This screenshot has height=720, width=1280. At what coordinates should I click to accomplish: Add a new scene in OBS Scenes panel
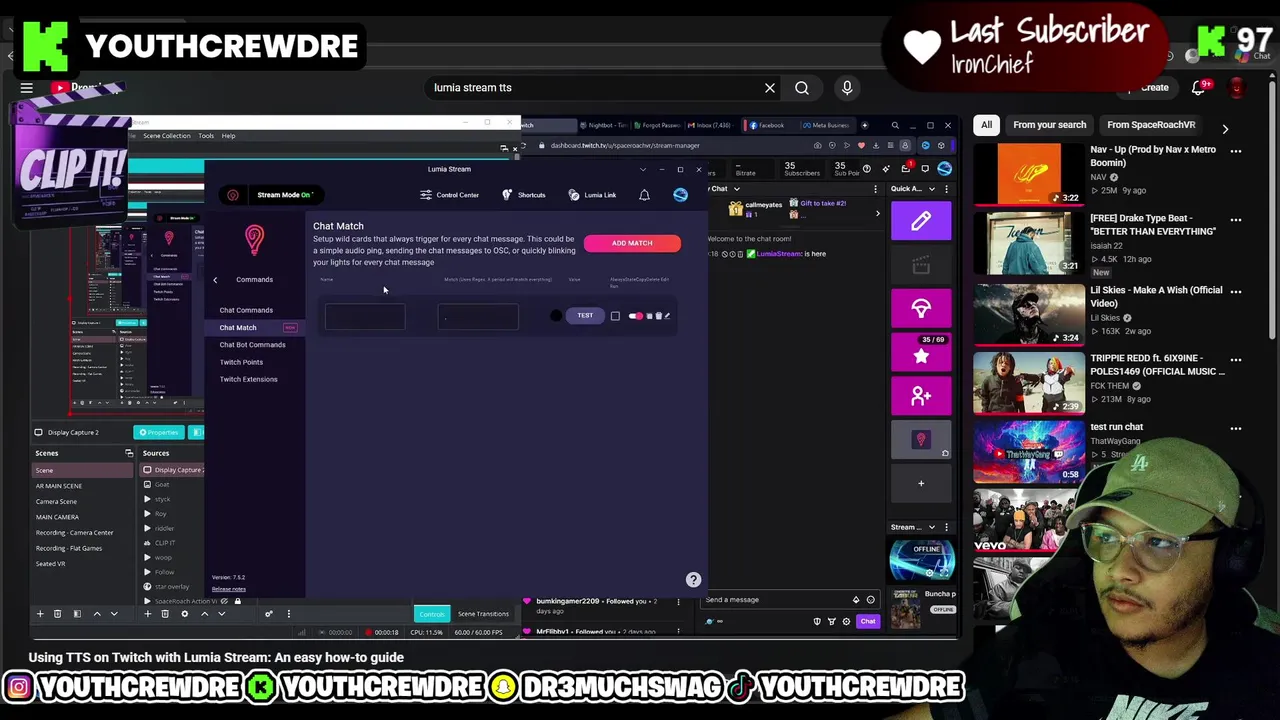[x=40, y=614]
